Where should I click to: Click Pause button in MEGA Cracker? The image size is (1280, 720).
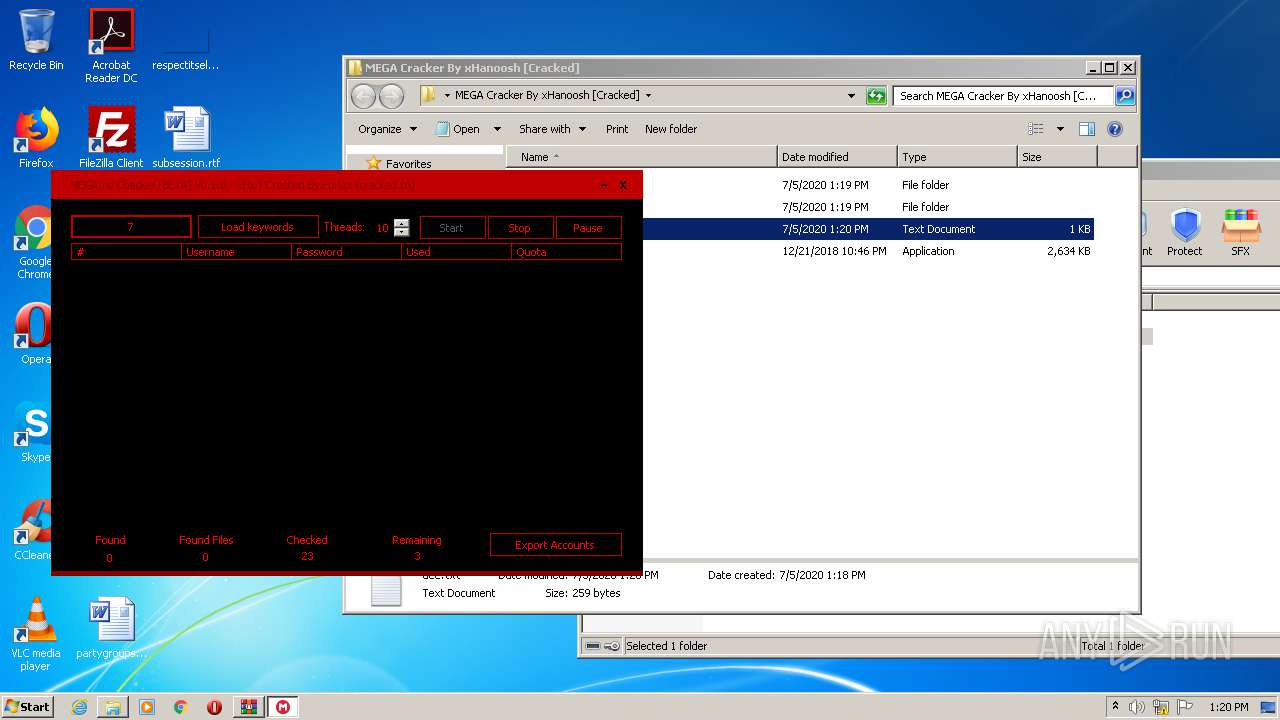point(588,228)
